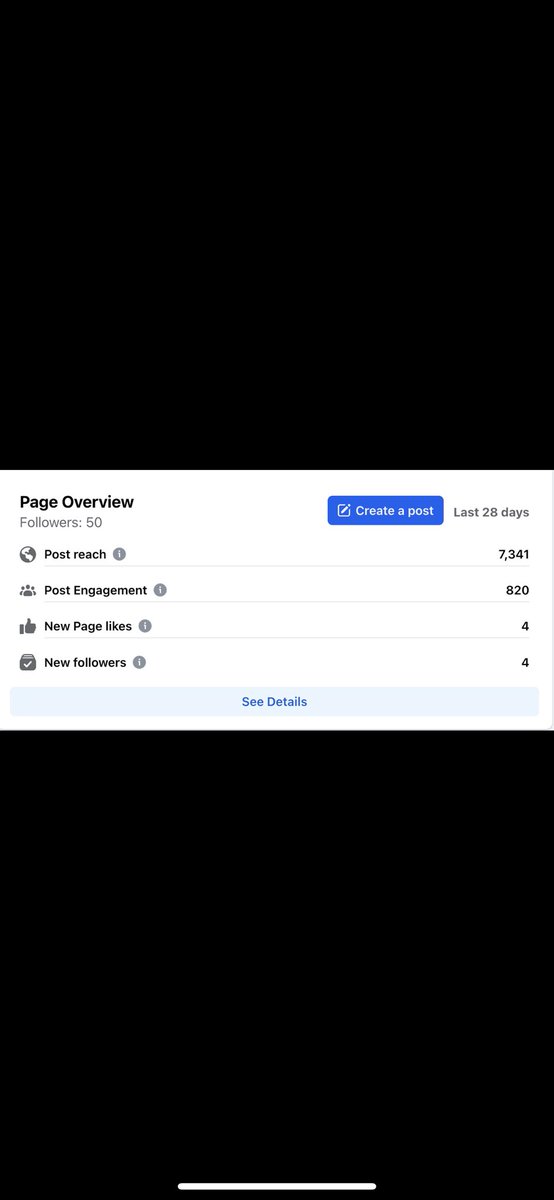Click the Post reach label

[x=75, y=554]
